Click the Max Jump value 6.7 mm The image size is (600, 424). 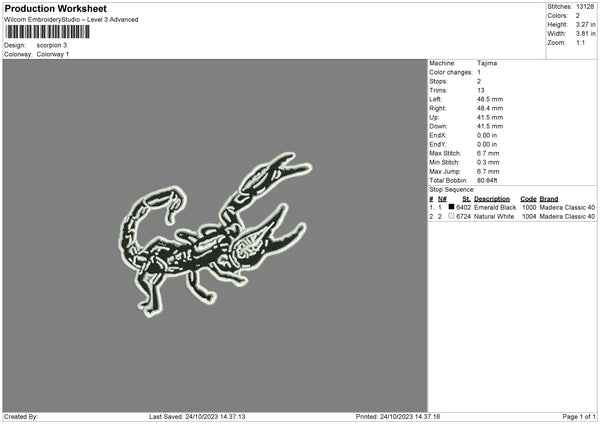click(488, 172)
